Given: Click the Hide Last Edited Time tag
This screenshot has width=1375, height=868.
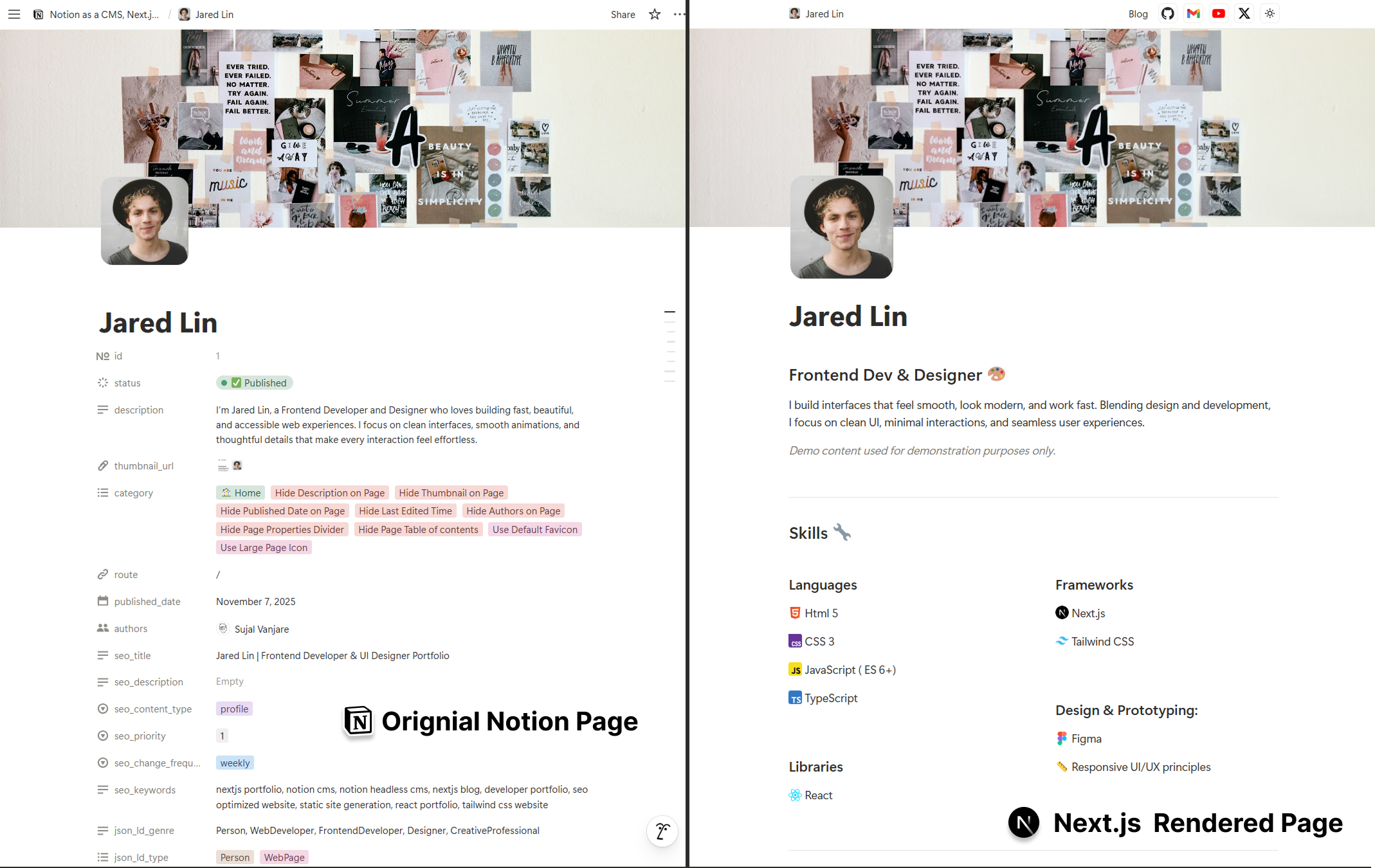Looking at the screenshot, I should pos(405,511).
